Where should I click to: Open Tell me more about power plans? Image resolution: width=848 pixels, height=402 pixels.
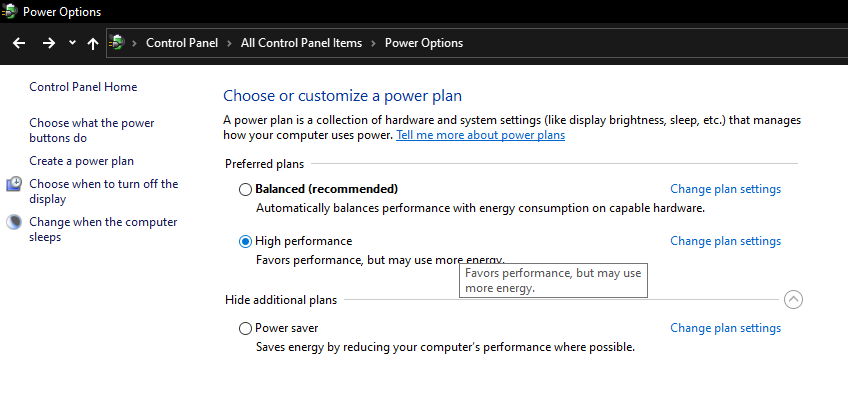(480, 135)
